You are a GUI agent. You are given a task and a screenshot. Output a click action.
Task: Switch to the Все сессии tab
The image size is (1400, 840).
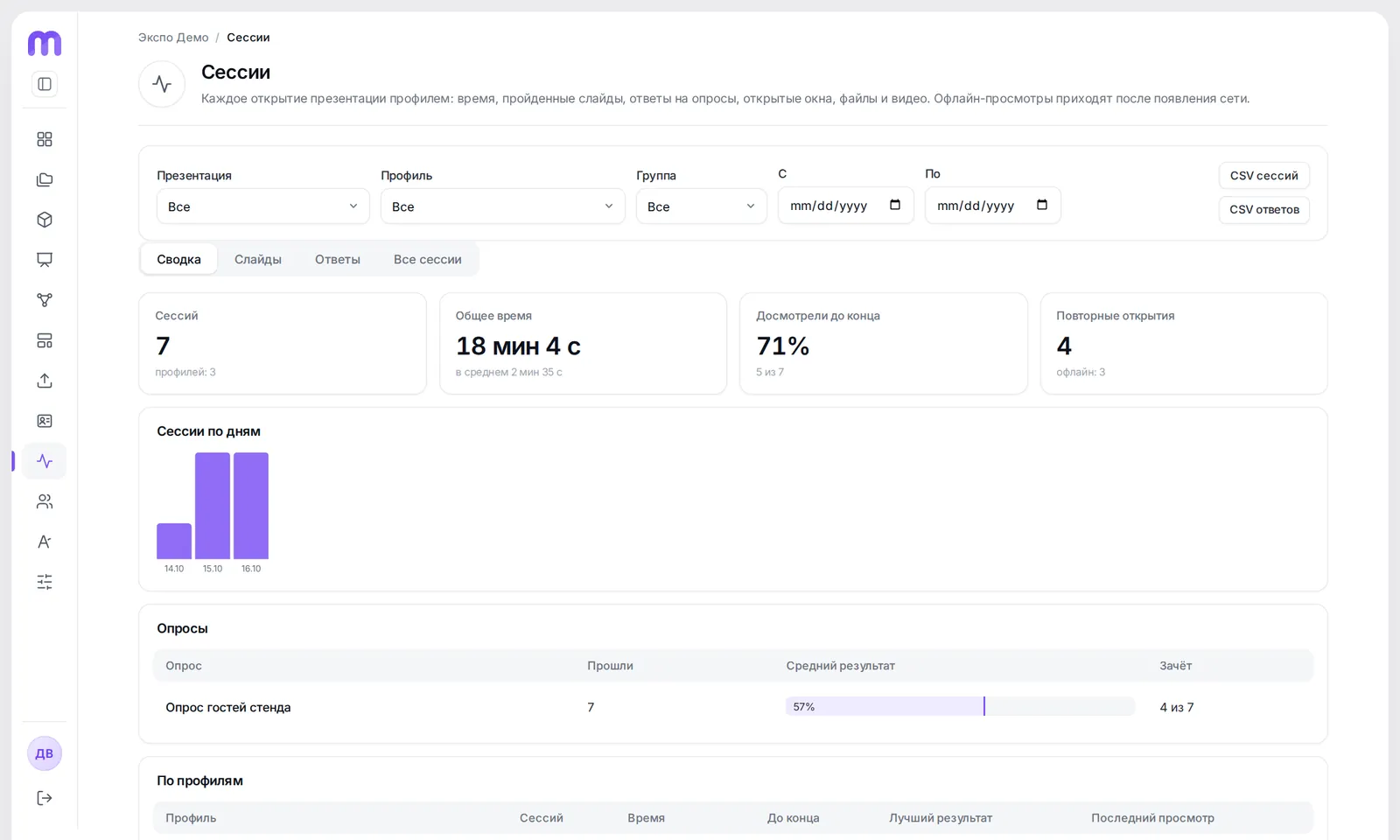[x=428, y=259]
